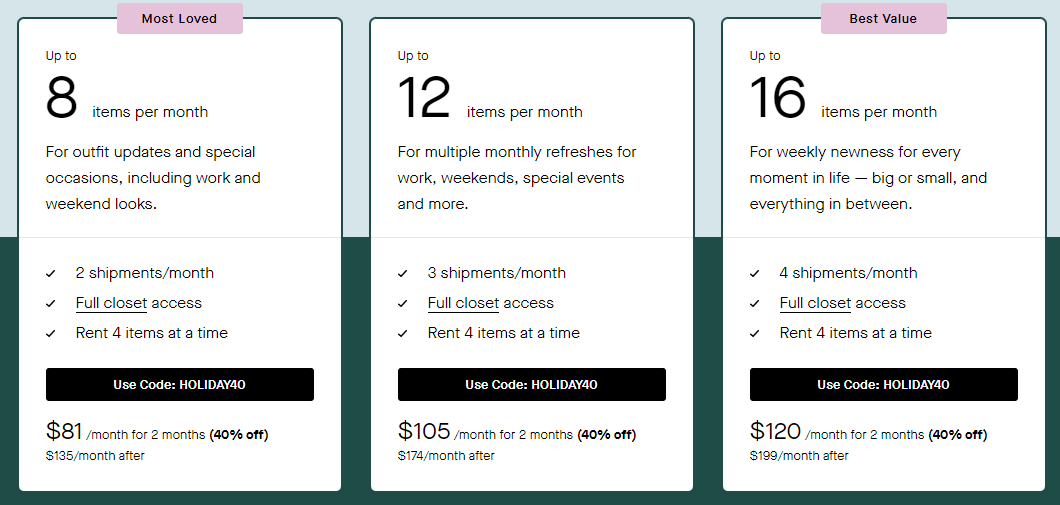Choose the 12-item plan's Use Code: HOLIDAY40 button

click(x=532, y=385)
